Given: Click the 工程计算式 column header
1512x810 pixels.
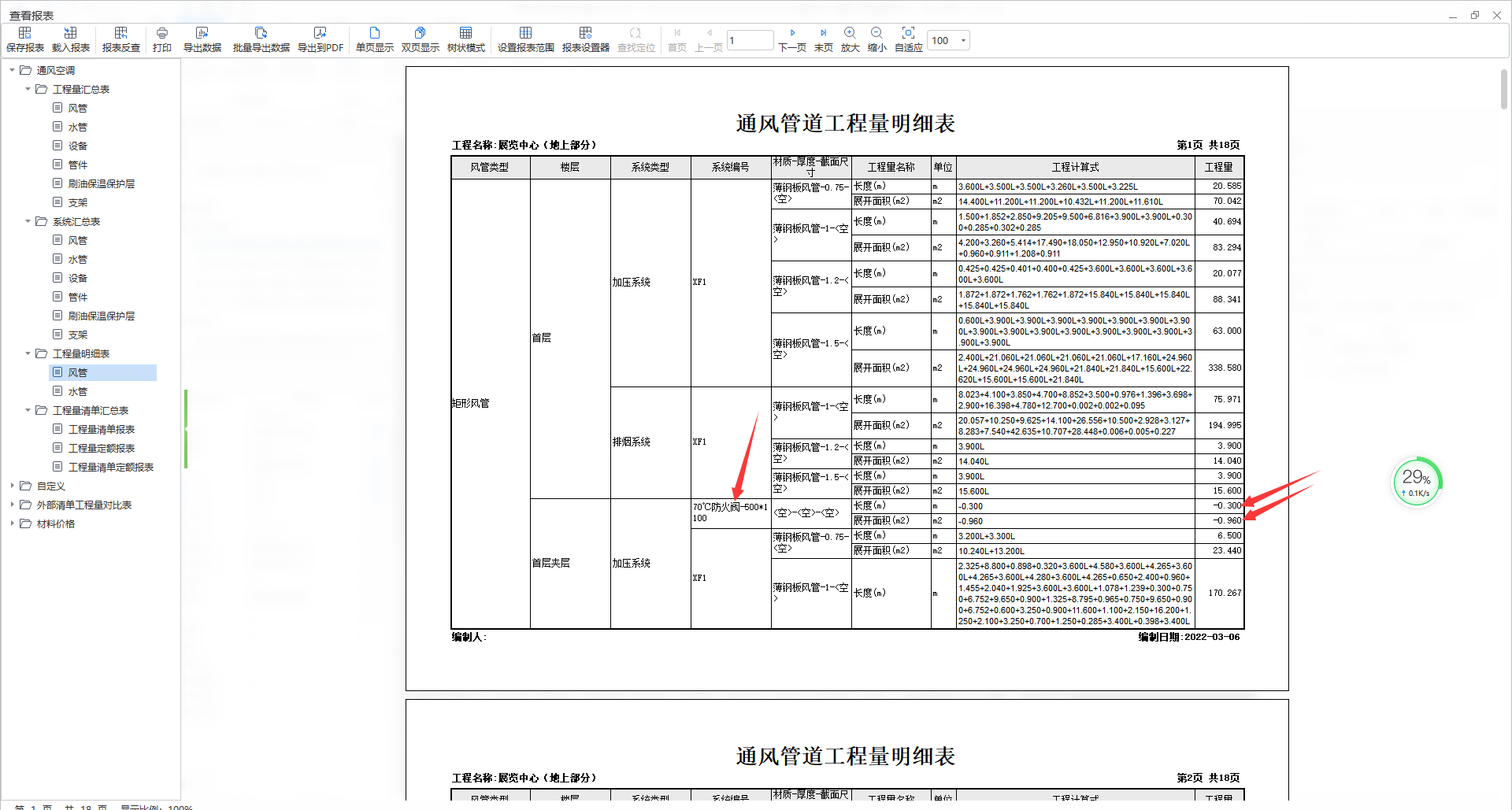Looking at the screenshot, I should pos(1076,167).
